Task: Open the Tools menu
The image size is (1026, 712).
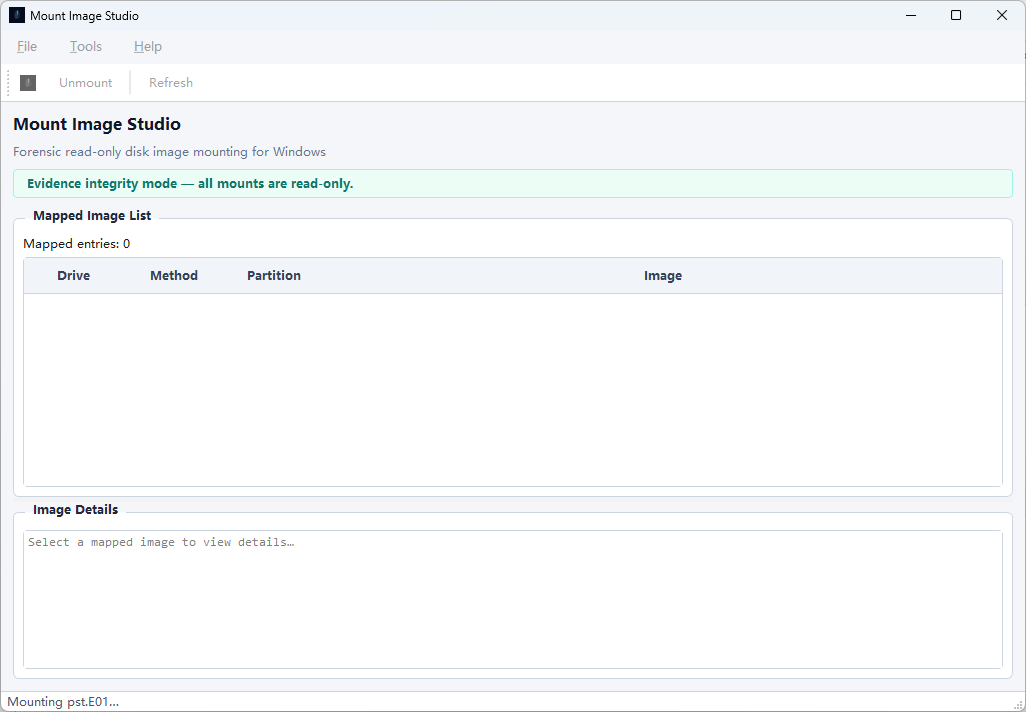Action: [x=86, y=46]
